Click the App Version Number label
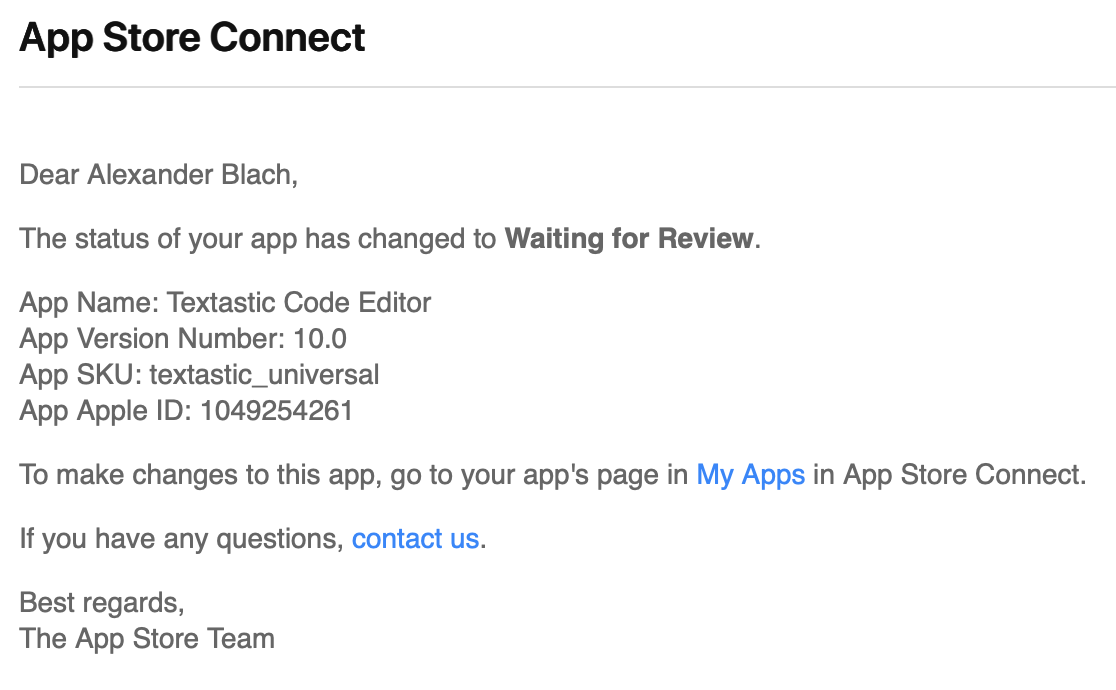Viewport: 1116px width, 690px height. (x=152, y=339)
